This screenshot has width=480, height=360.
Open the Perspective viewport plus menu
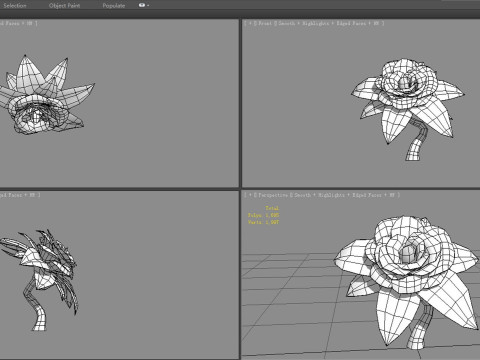(x=250, y=195)
